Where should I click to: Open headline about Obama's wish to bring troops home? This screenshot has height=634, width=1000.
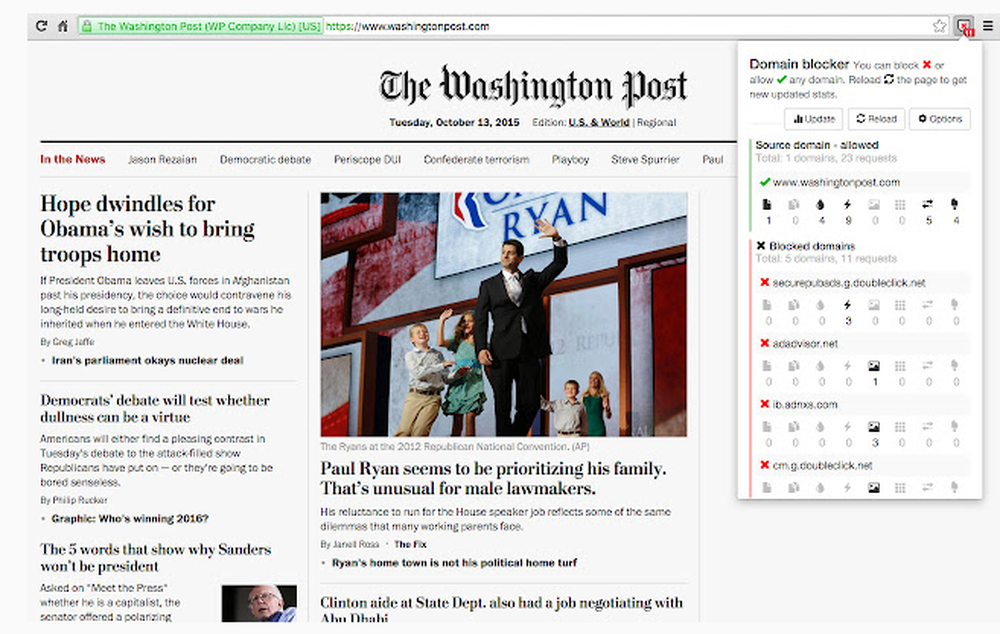click(147, 228)
